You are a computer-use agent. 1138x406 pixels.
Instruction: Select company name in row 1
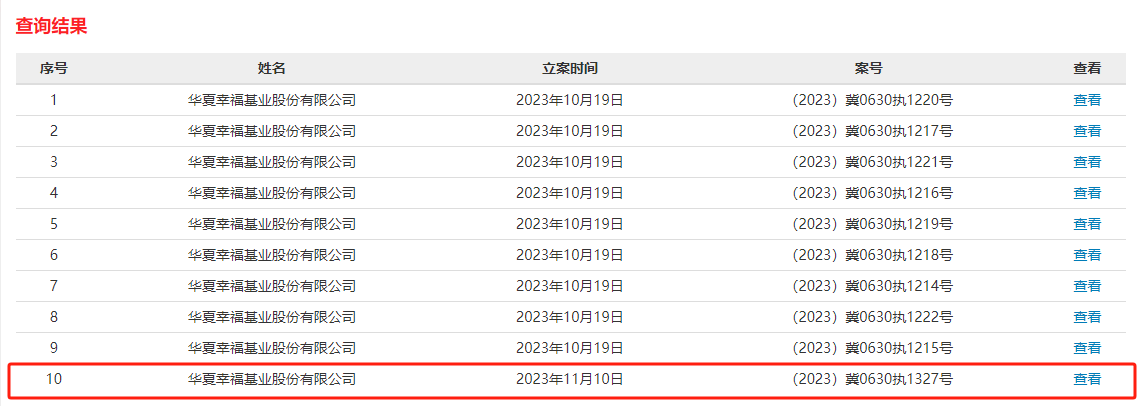pos(271,100)
